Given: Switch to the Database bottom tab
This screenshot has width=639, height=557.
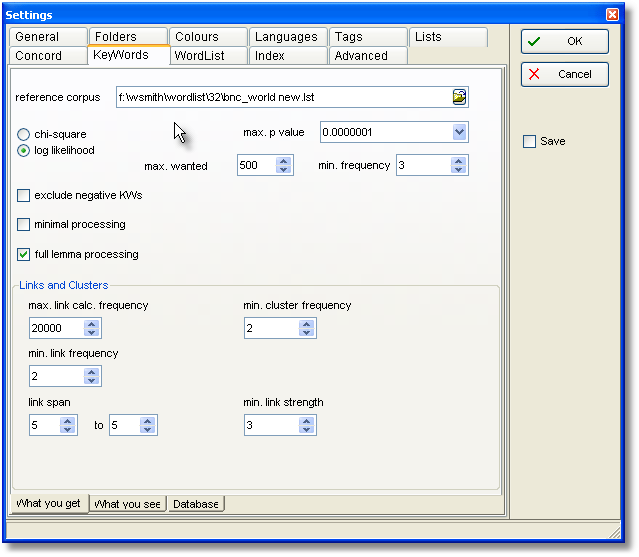Looking at the screenshot, I should pos(196,504).
